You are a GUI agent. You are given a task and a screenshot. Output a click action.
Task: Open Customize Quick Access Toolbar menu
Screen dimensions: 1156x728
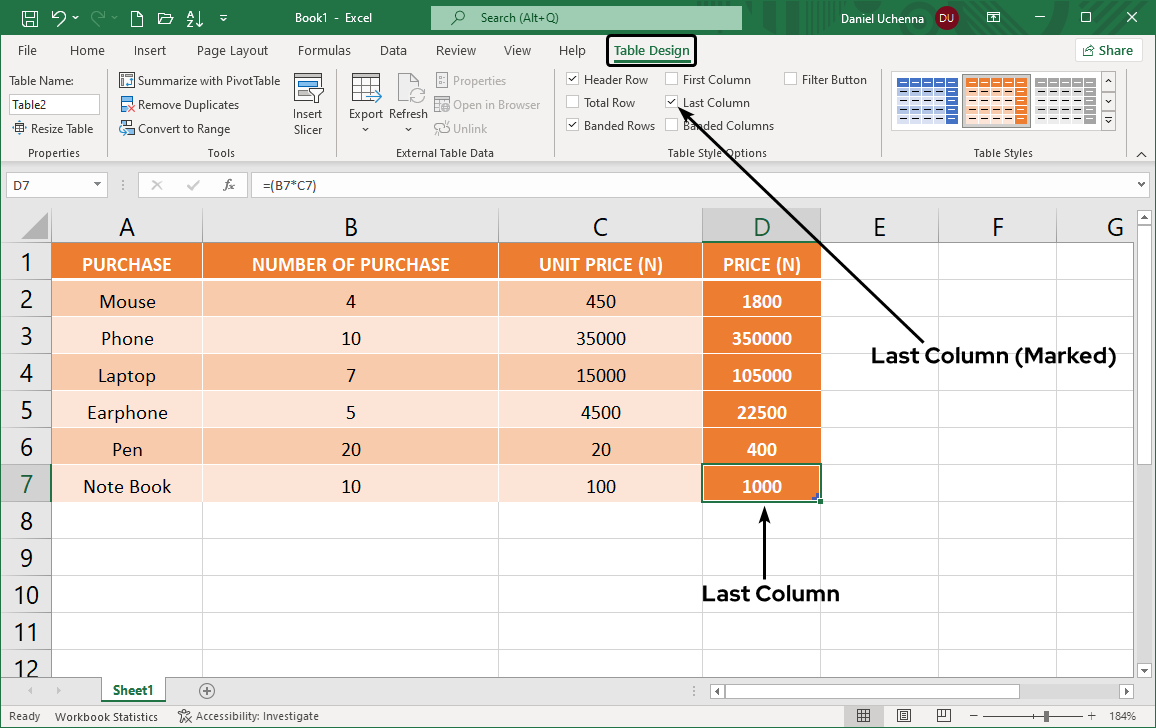pyautogui.click(x=224, y=17)
